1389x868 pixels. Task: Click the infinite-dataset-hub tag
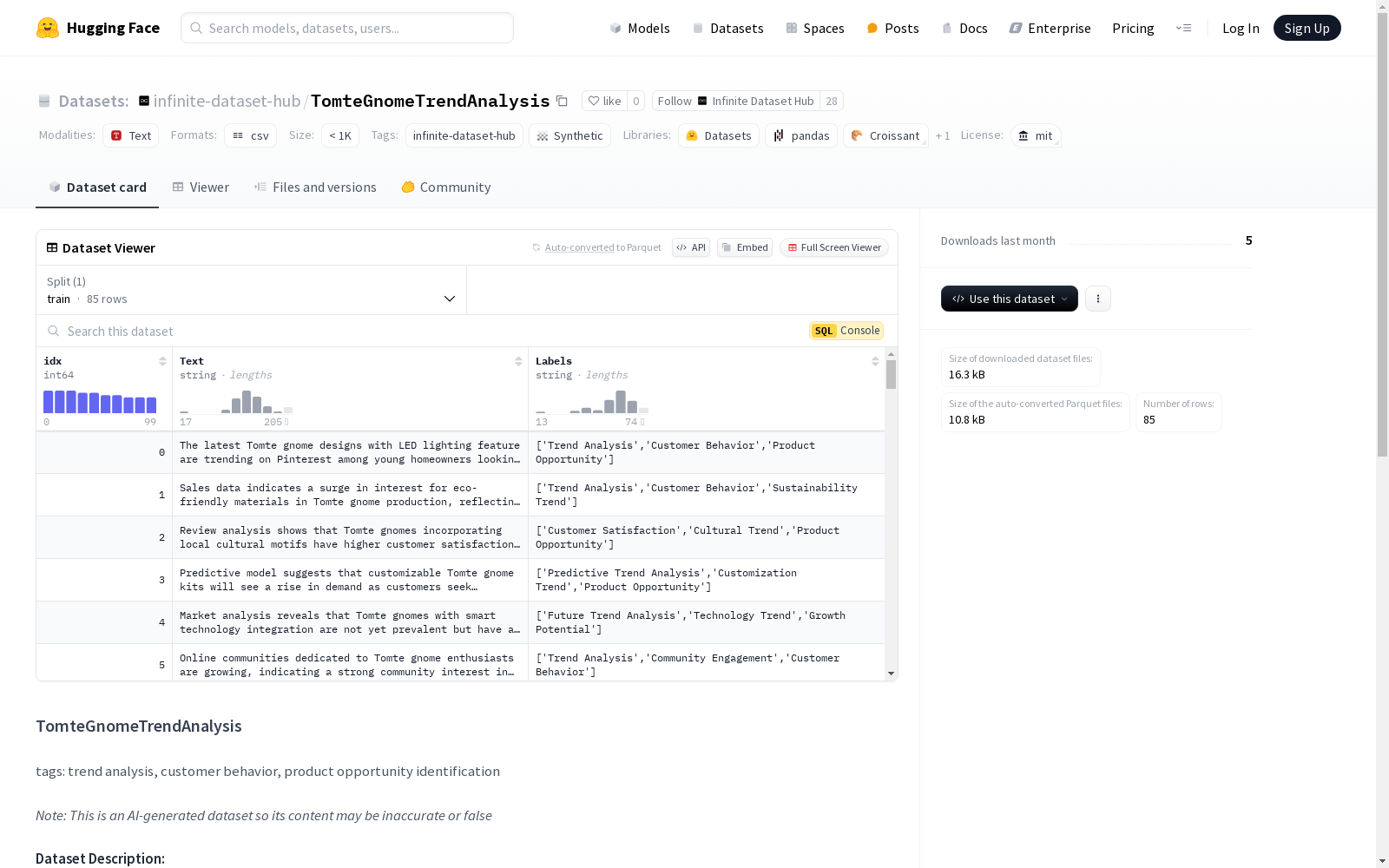(464, 135)
